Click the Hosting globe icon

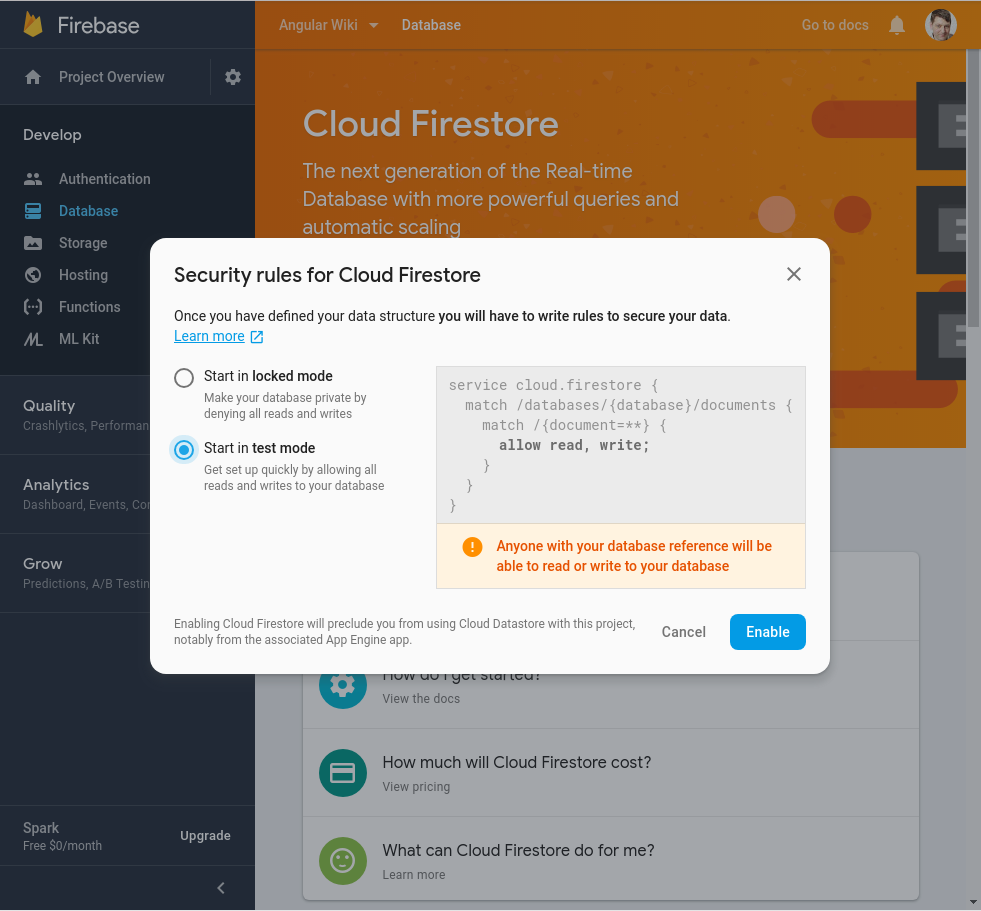(x=33, y=275)
